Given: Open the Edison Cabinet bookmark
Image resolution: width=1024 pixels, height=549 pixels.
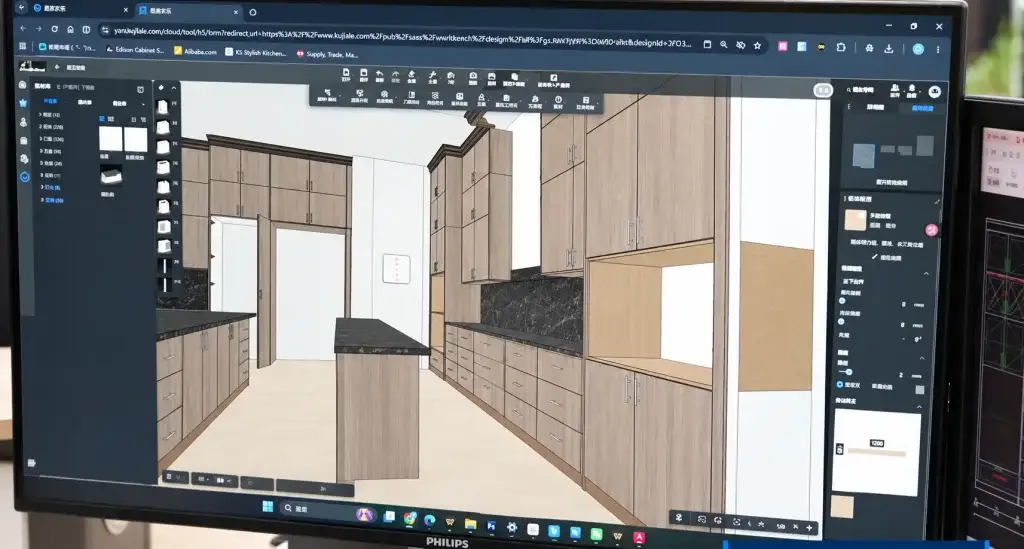Looking at the screenshot, I should click(135, 49).
